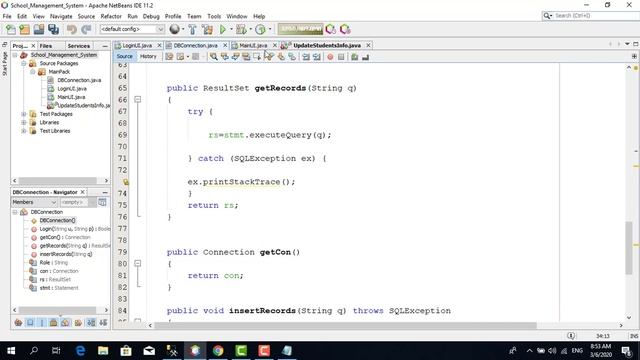The width and height of the screenshot is (640, 360).
Task: Select DBConnection.java in project tree
Action: point(79,80)
